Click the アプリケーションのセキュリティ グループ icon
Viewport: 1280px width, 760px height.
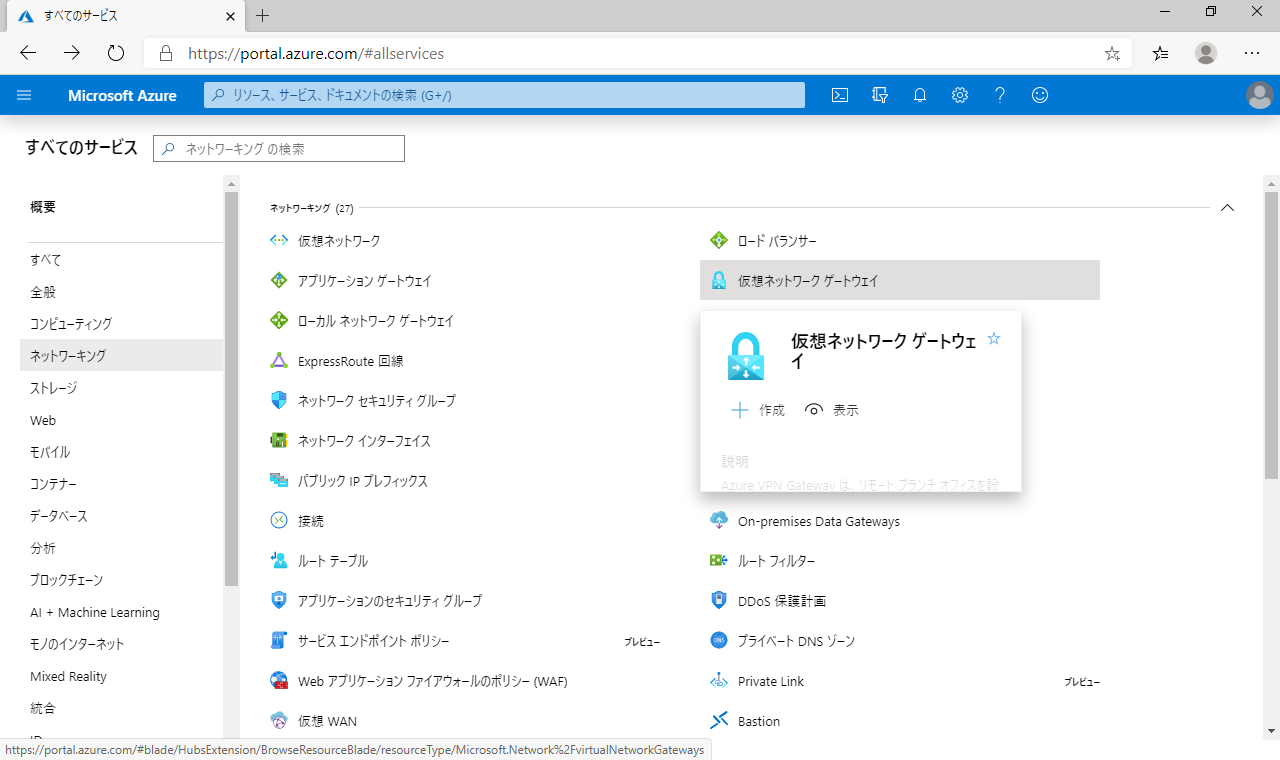pos(279,601)
